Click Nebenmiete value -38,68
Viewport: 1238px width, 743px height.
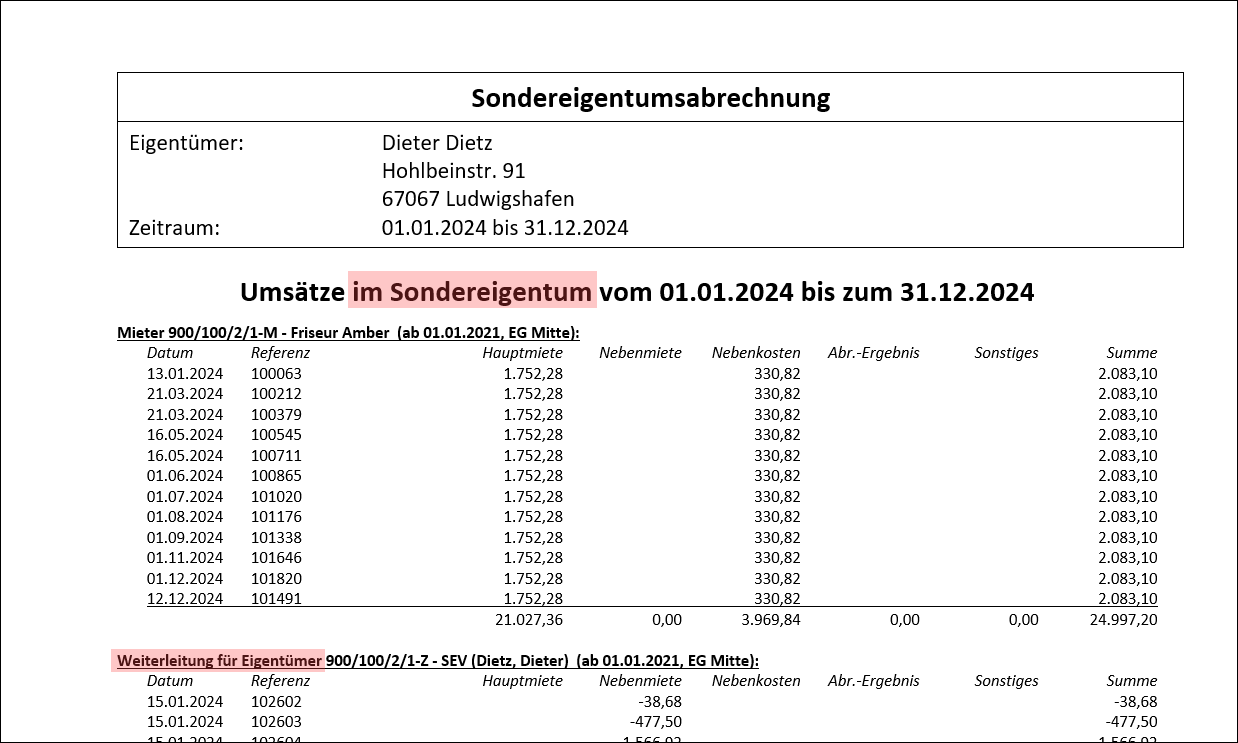pos(658,701)
